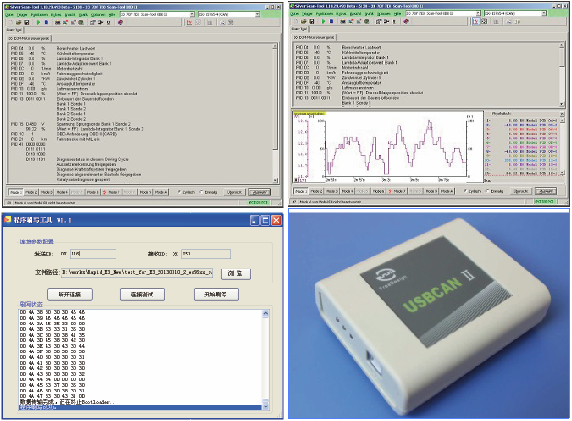This screenshot has width=572, height=421.
Task: Click the log list scroll-up arrow in the flash tool
Action: [265, 314]
